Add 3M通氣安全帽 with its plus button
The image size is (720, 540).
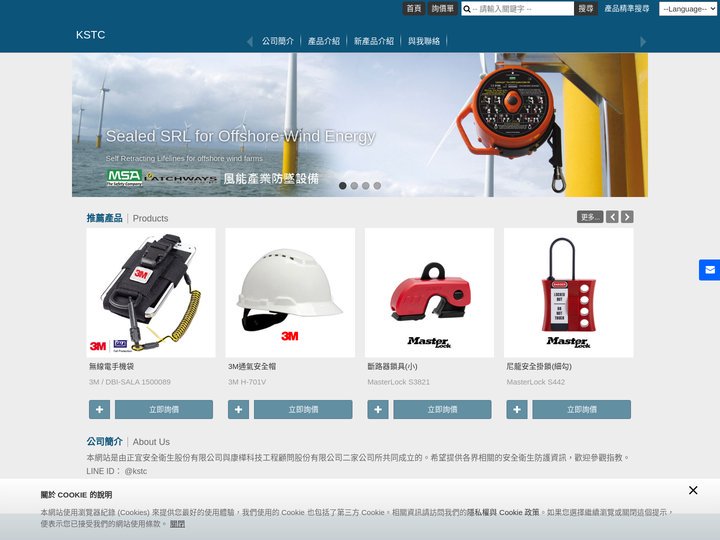[x=238, y=409]
